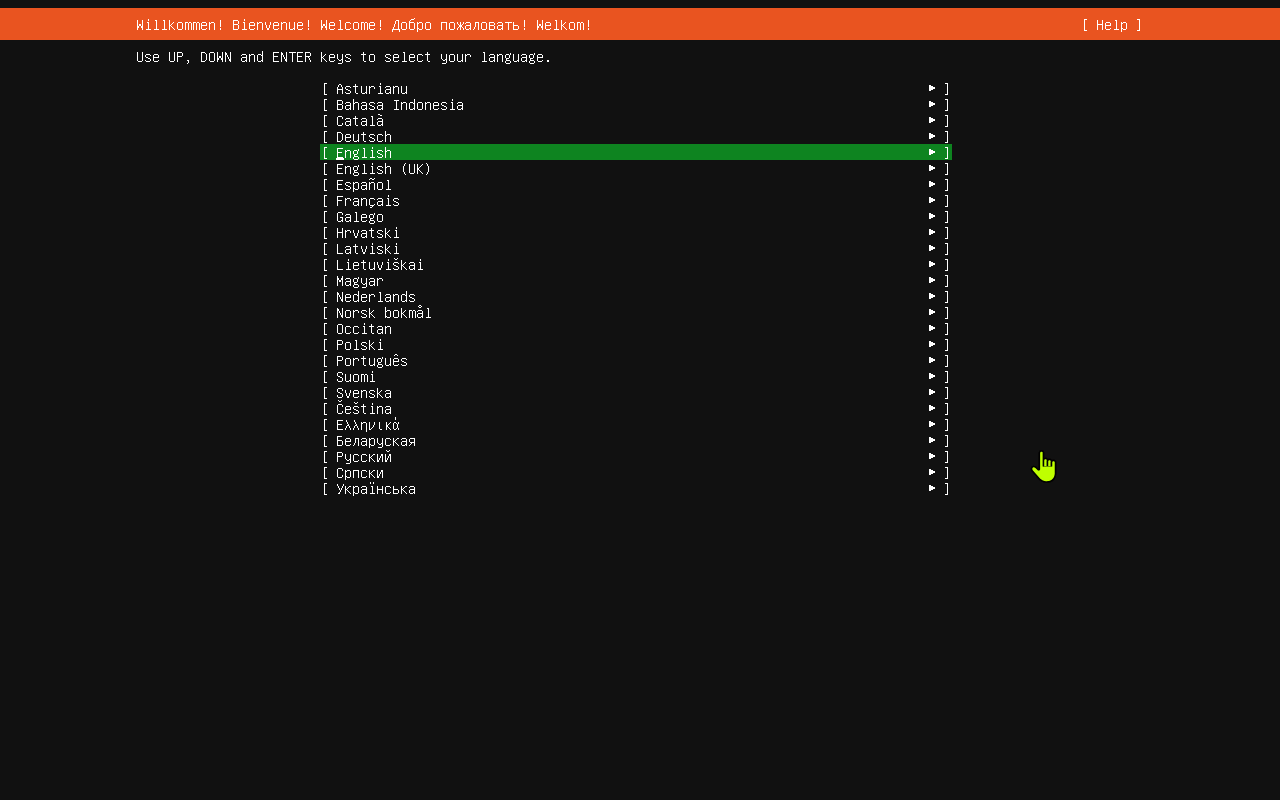This screenshot has width=1280, height=800.
Task: Pick Magyar from the list
Action: coord(636,280)
